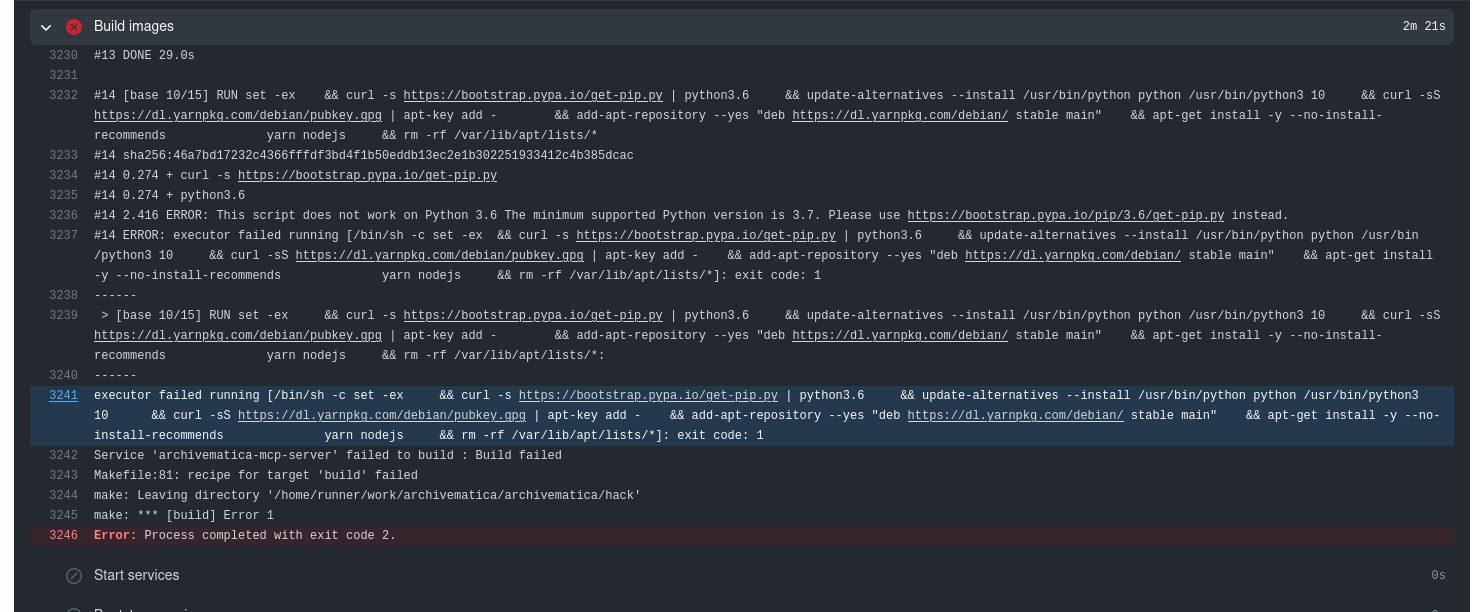Open get-pip.py link on line 3239
Screen dimensions: 1483x612
click(x=533, y=316)
